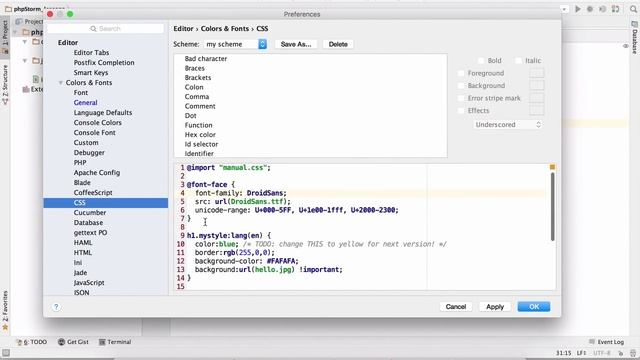Click the Editor breadcrumb in header
640x360 pixels.
point(183,29)
